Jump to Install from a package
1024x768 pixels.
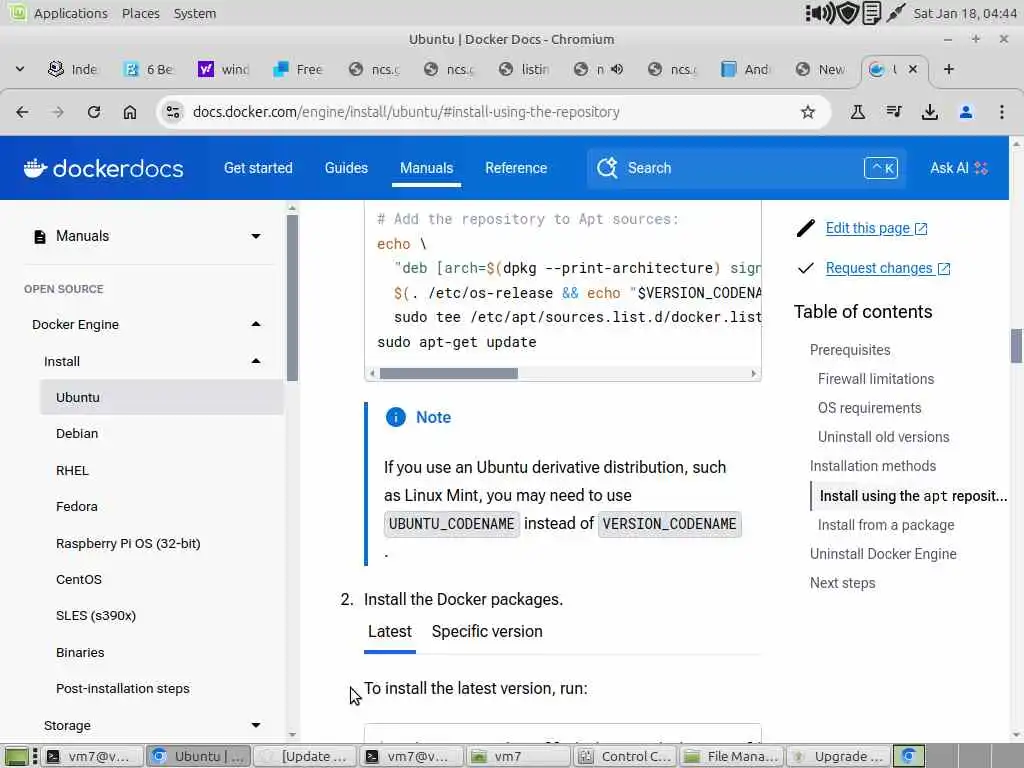(x=886, y=525)
